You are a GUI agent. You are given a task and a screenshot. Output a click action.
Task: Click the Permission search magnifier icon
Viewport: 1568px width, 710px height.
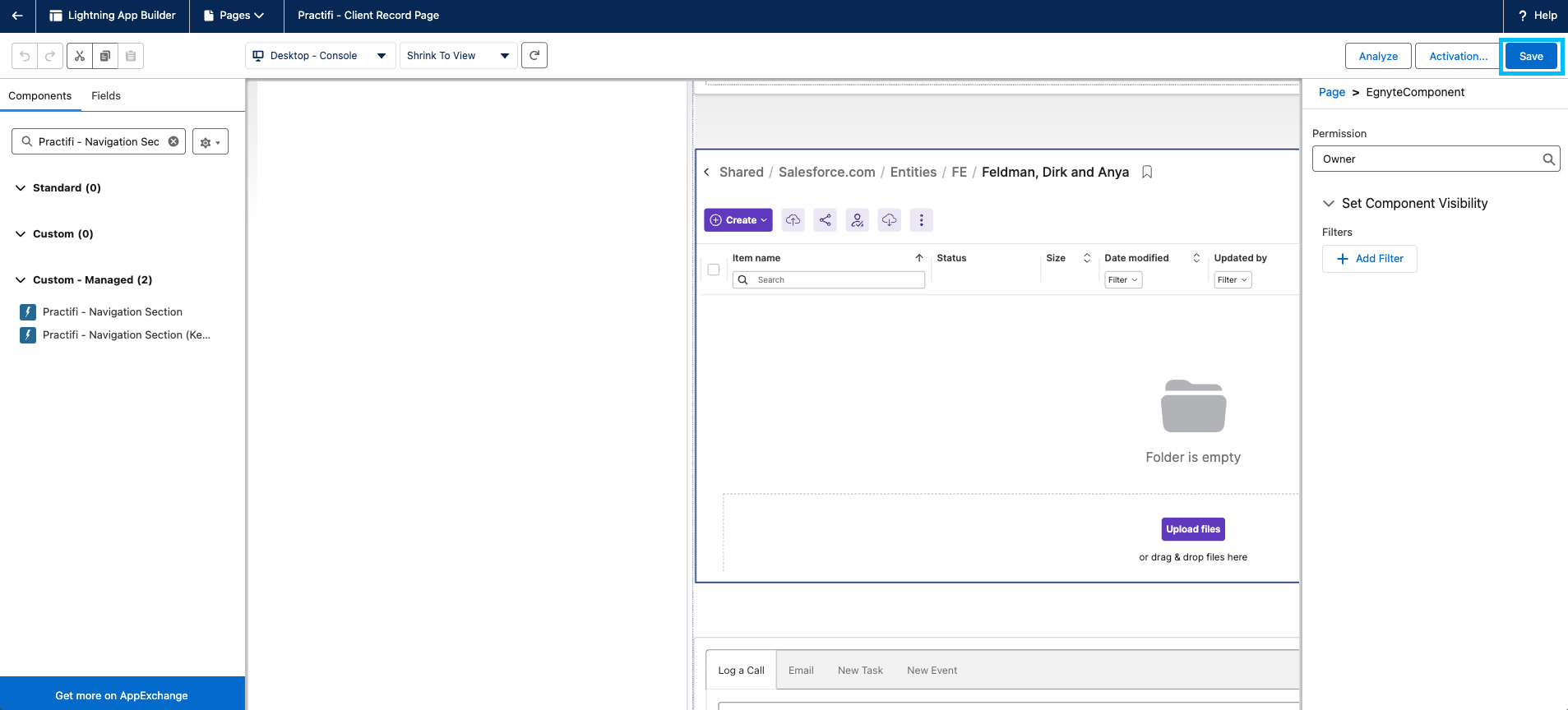pyautogui.click(x=1548, y=159)
